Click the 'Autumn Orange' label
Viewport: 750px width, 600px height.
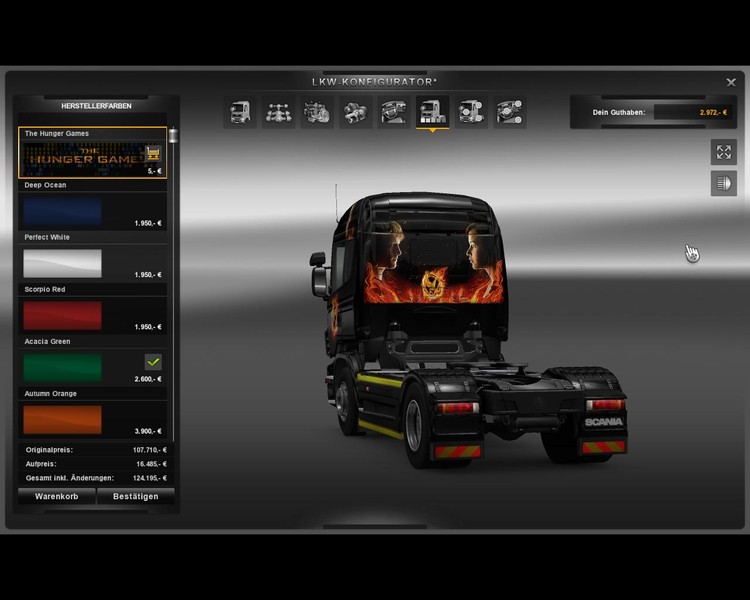tap(51, 394)
